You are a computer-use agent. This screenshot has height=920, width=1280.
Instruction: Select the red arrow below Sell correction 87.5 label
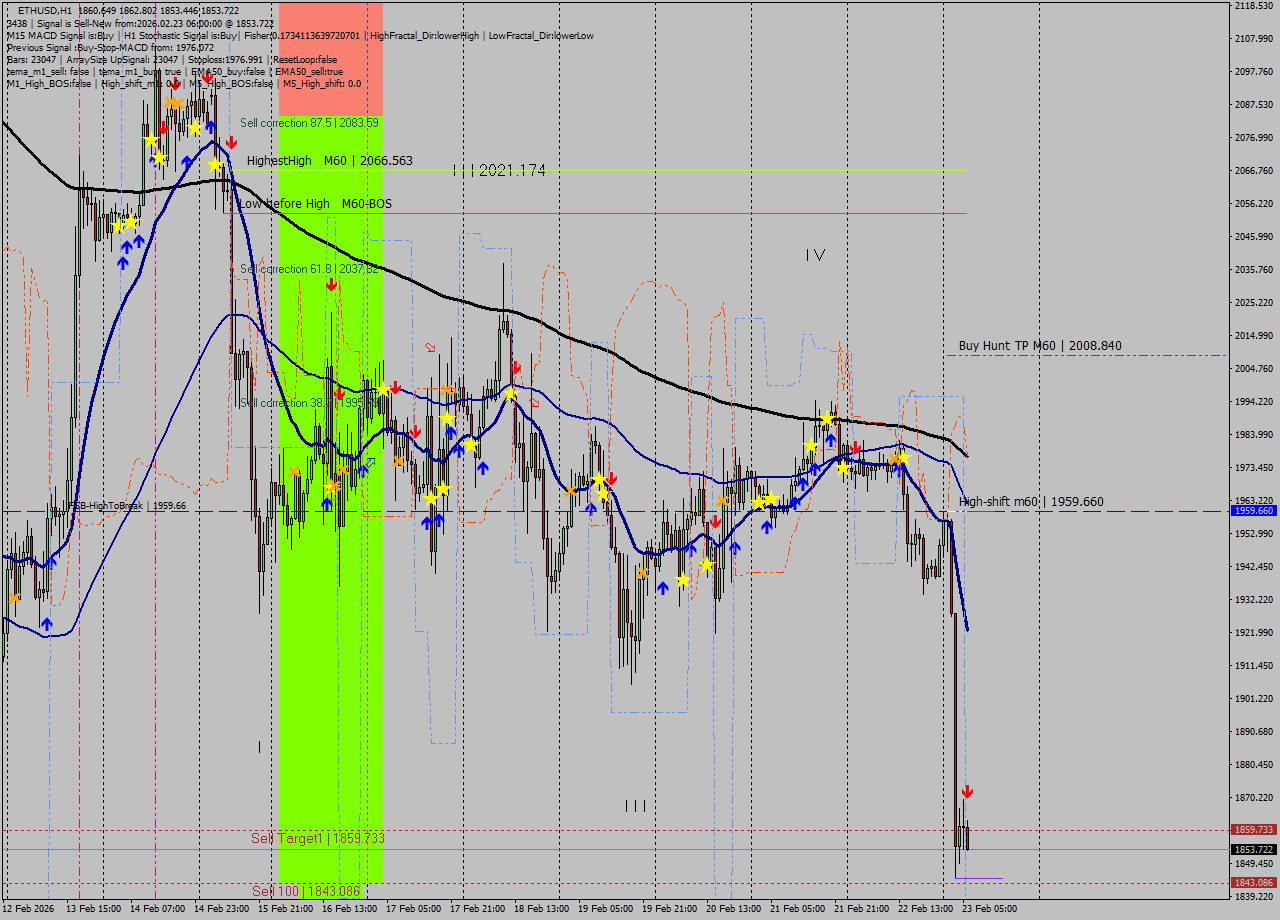pyautogui.click(x=232, y=142)
